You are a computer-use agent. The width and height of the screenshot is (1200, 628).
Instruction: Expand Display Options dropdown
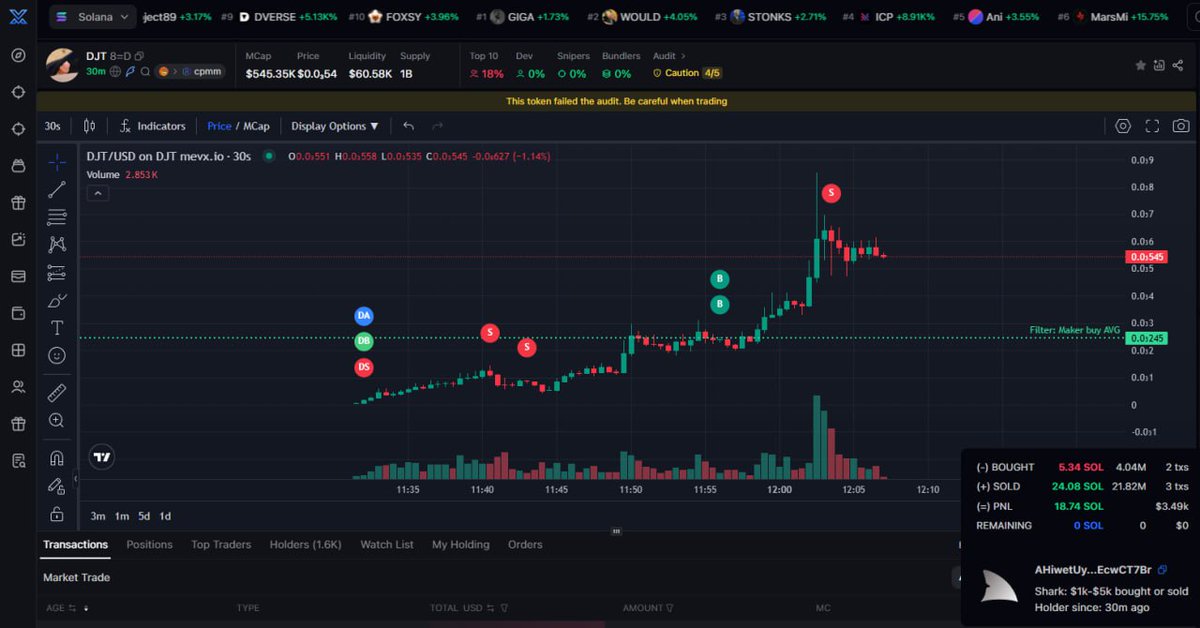pyautogui.click(x=335, y=126)
